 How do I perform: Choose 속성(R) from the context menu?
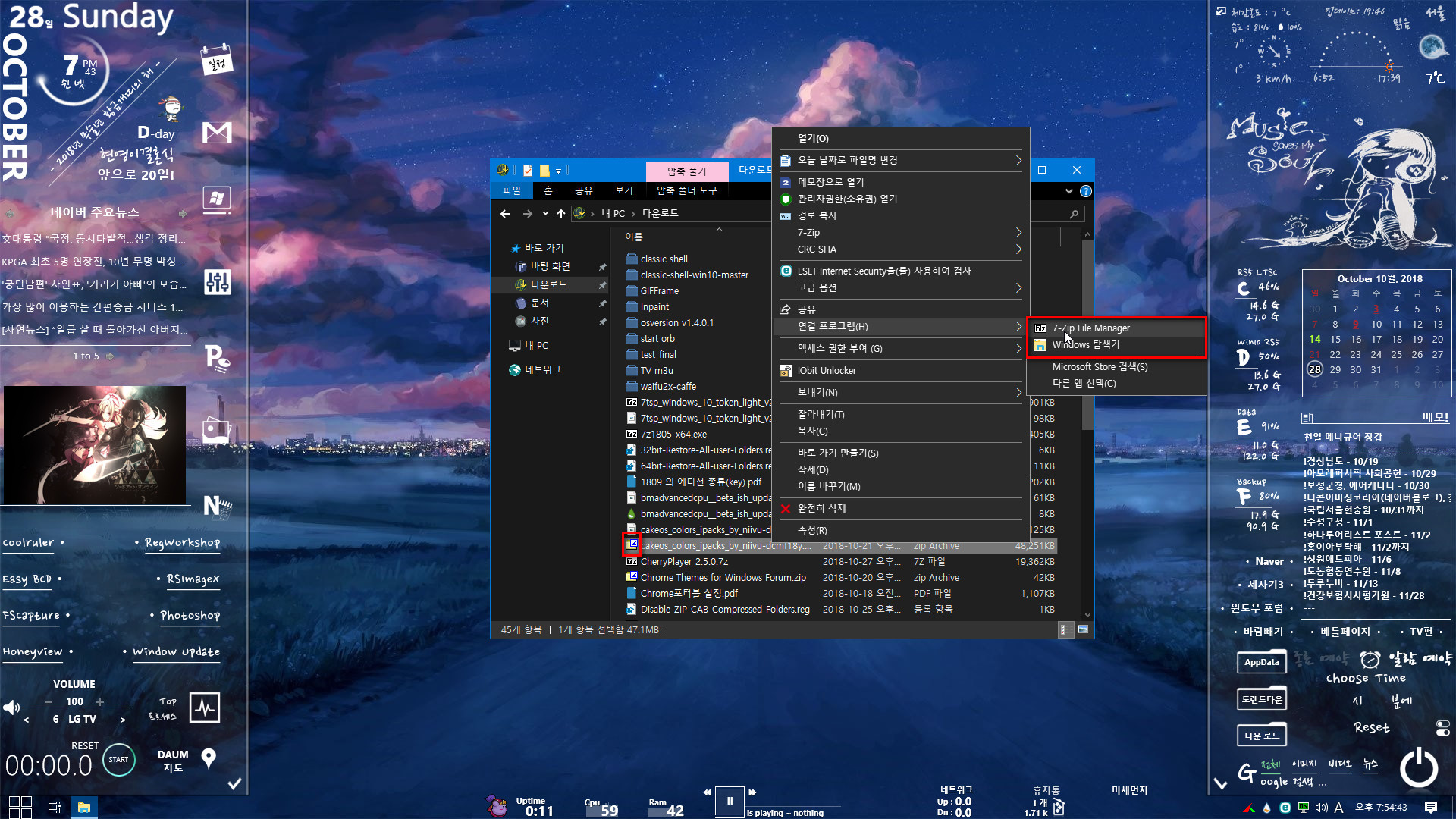pyautogui.click(x=900, y=531)
